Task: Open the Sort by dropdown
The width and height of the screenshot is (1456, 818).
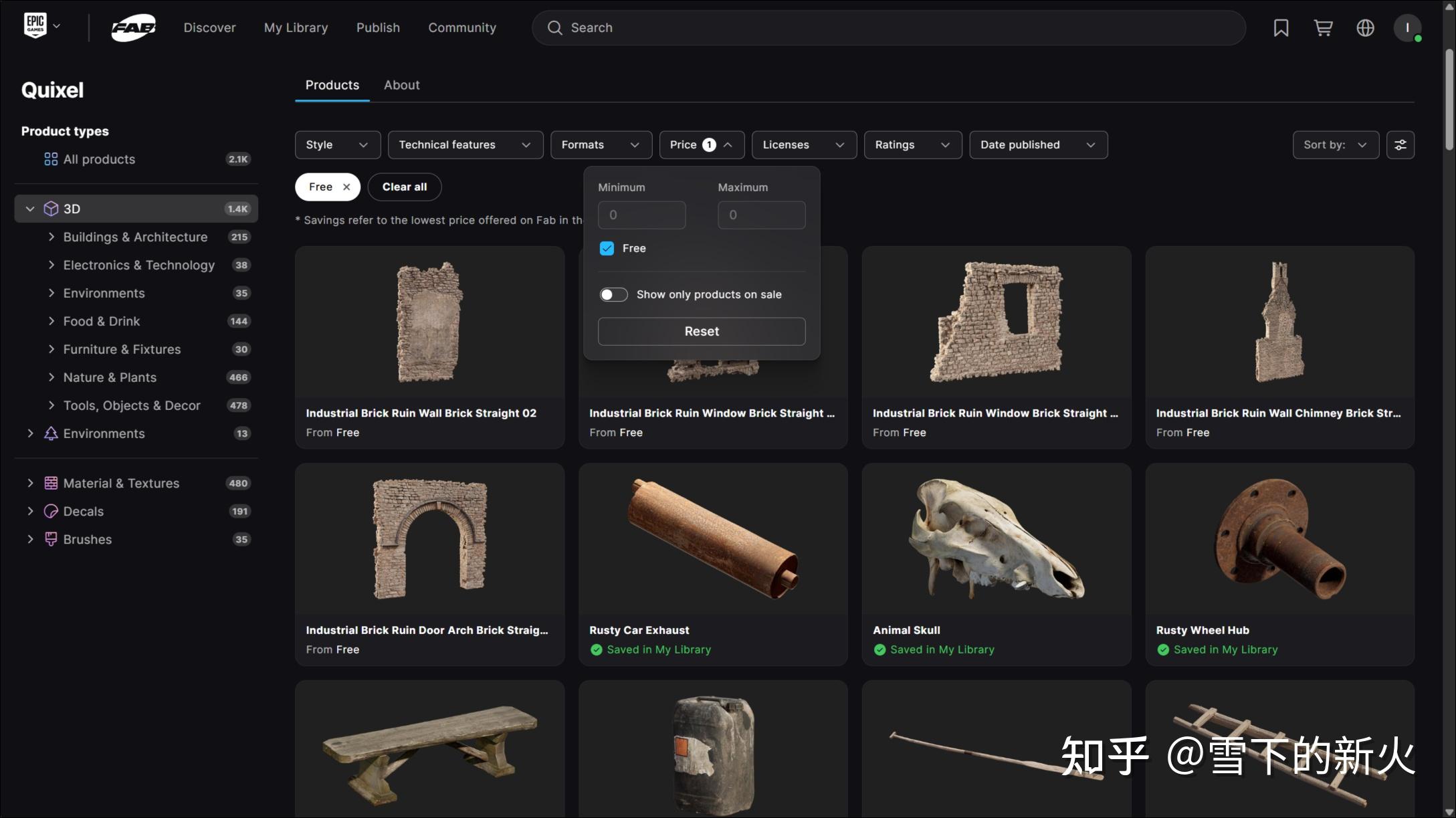Action: tap(1335, 145)
